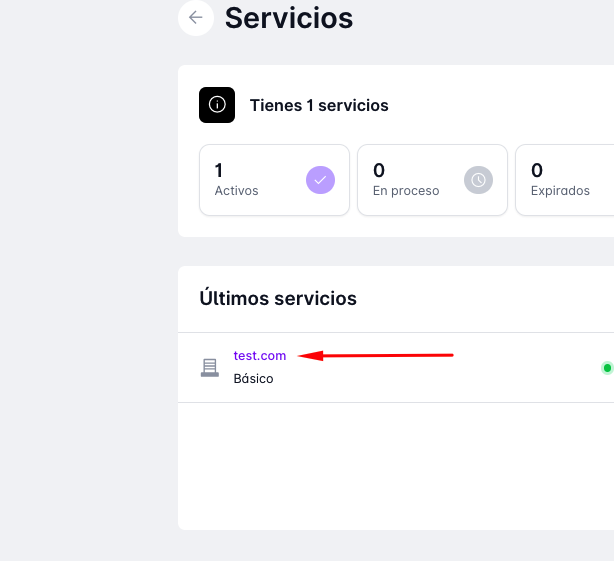Click the 'Tienes 1 servicios' message

[319, 105]
